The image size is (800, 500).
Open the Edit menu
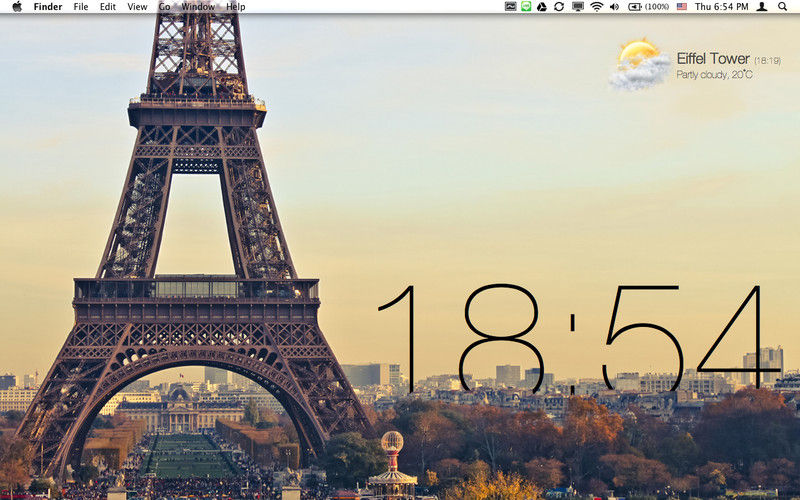tap(108, 7)
